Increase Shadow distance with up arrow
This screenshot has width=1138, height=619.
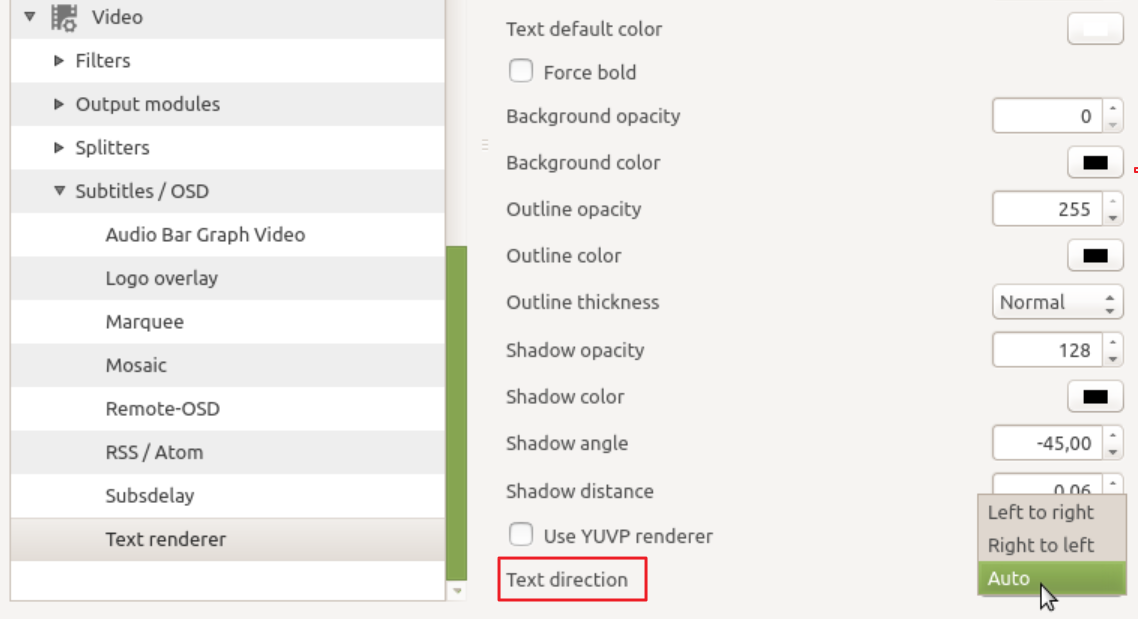1113,483
